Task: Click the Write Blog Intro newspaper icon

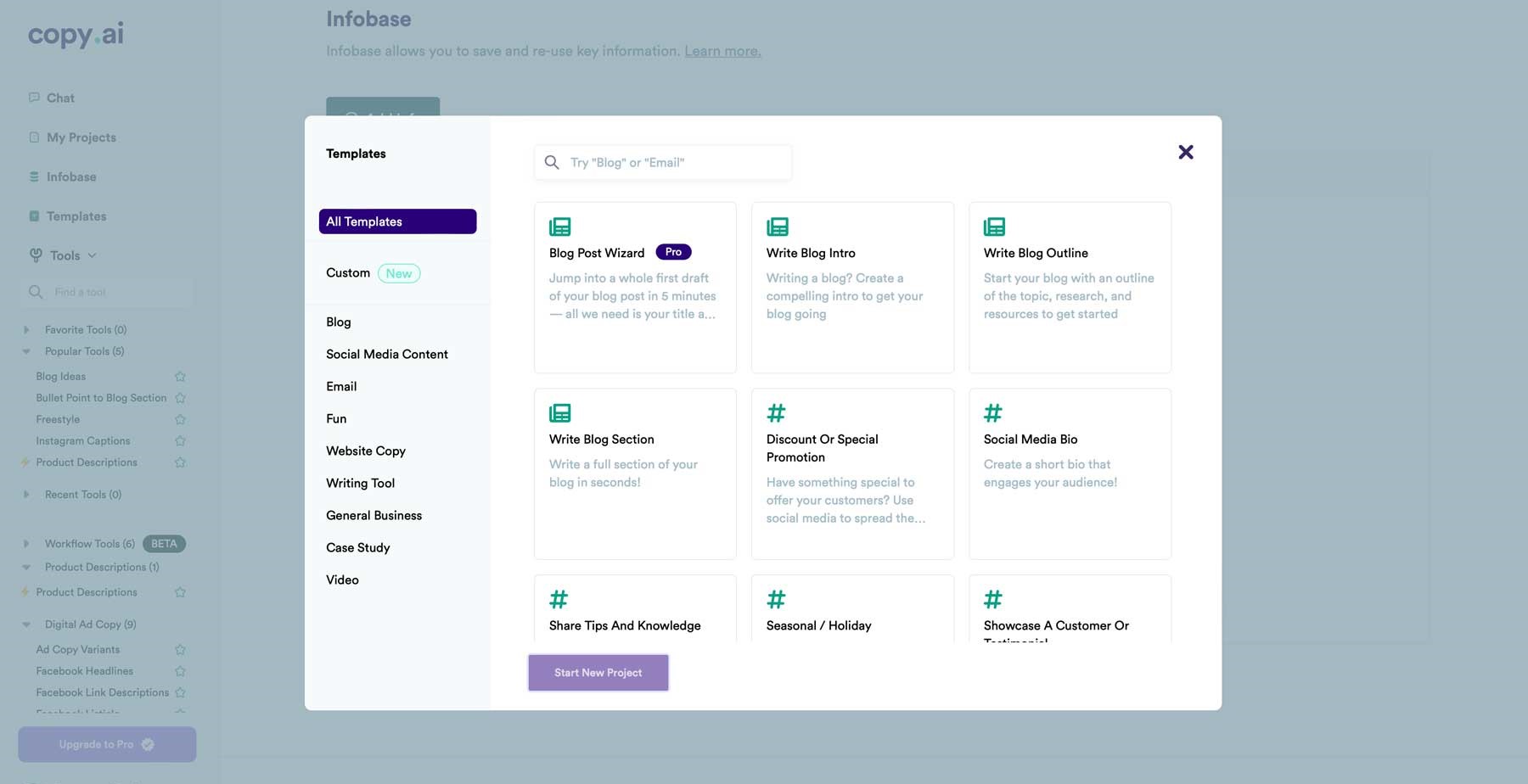Action: coord(777,227)
